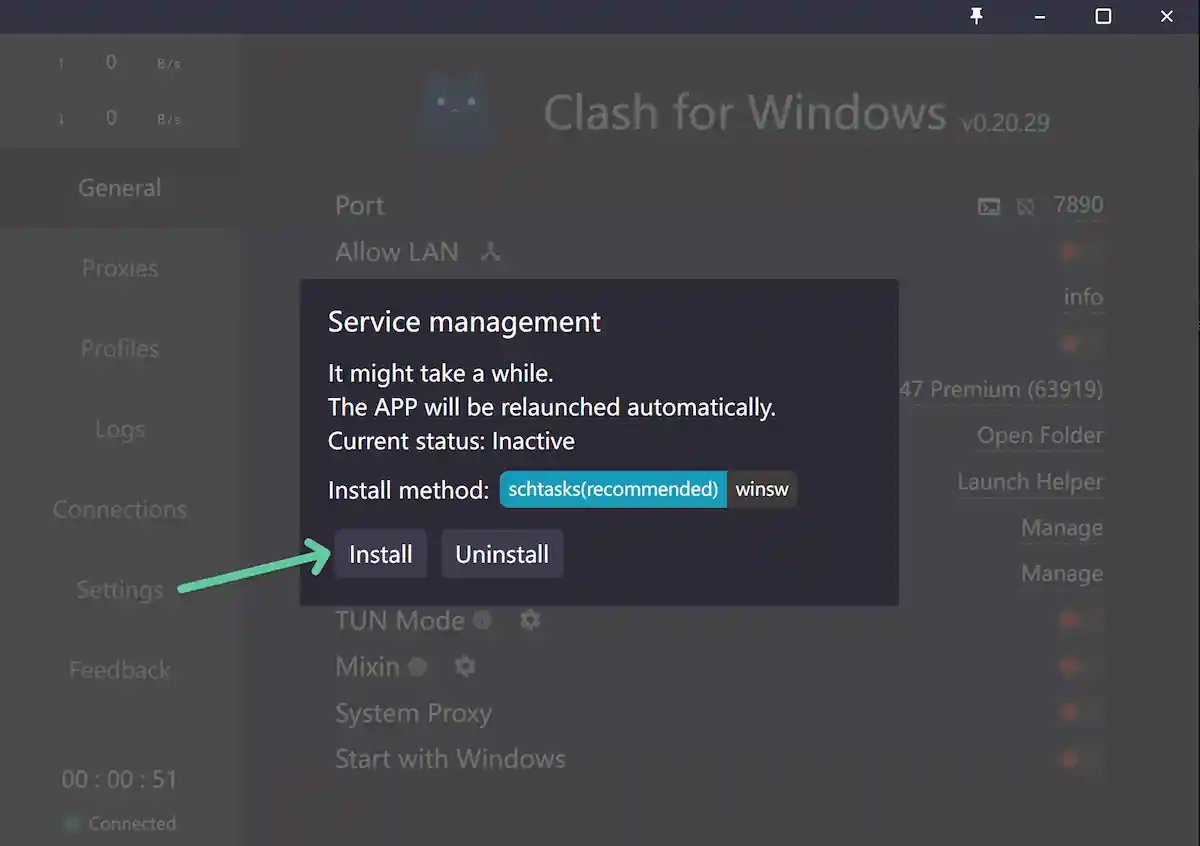The width and height of the screenshot is (1200, 846).
Task: Click the Manage link under Launch Helper
Action: click(1062, 528)
